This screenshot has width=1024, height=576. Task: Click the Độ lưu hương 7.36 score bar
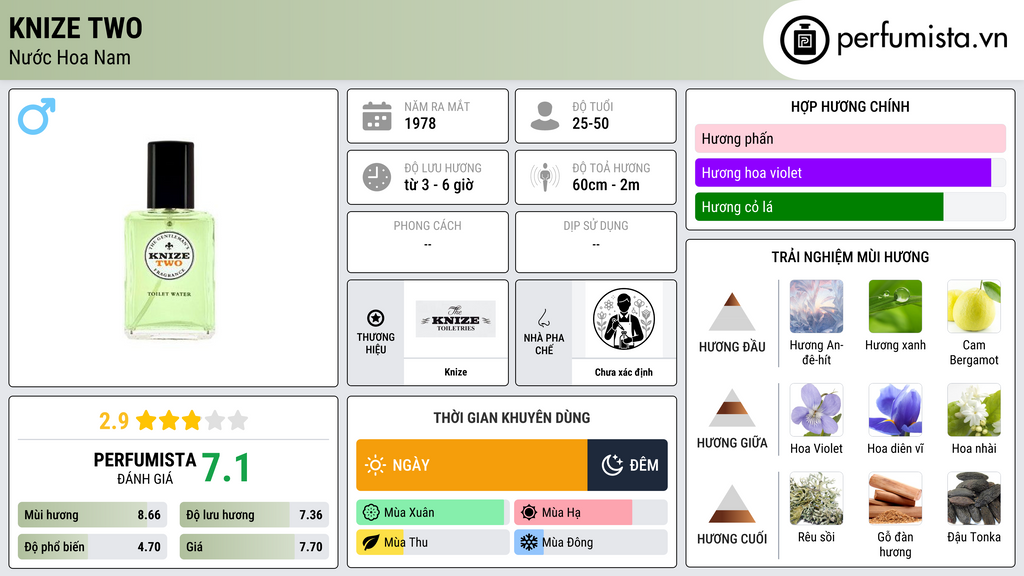click(254, 515)
